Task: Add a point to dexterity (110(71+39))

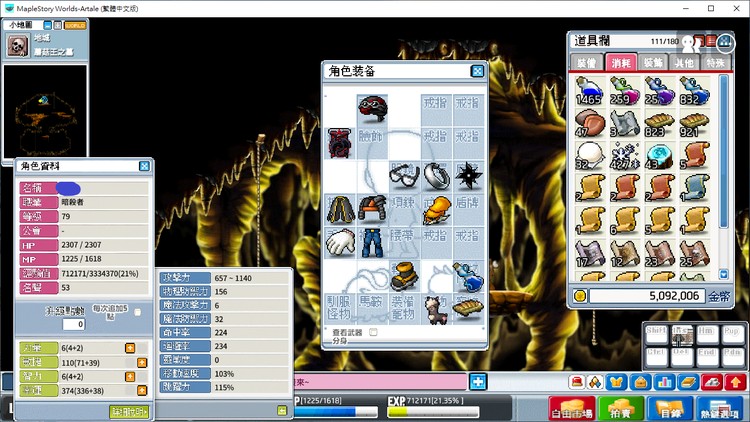Action: coord(142,363)
